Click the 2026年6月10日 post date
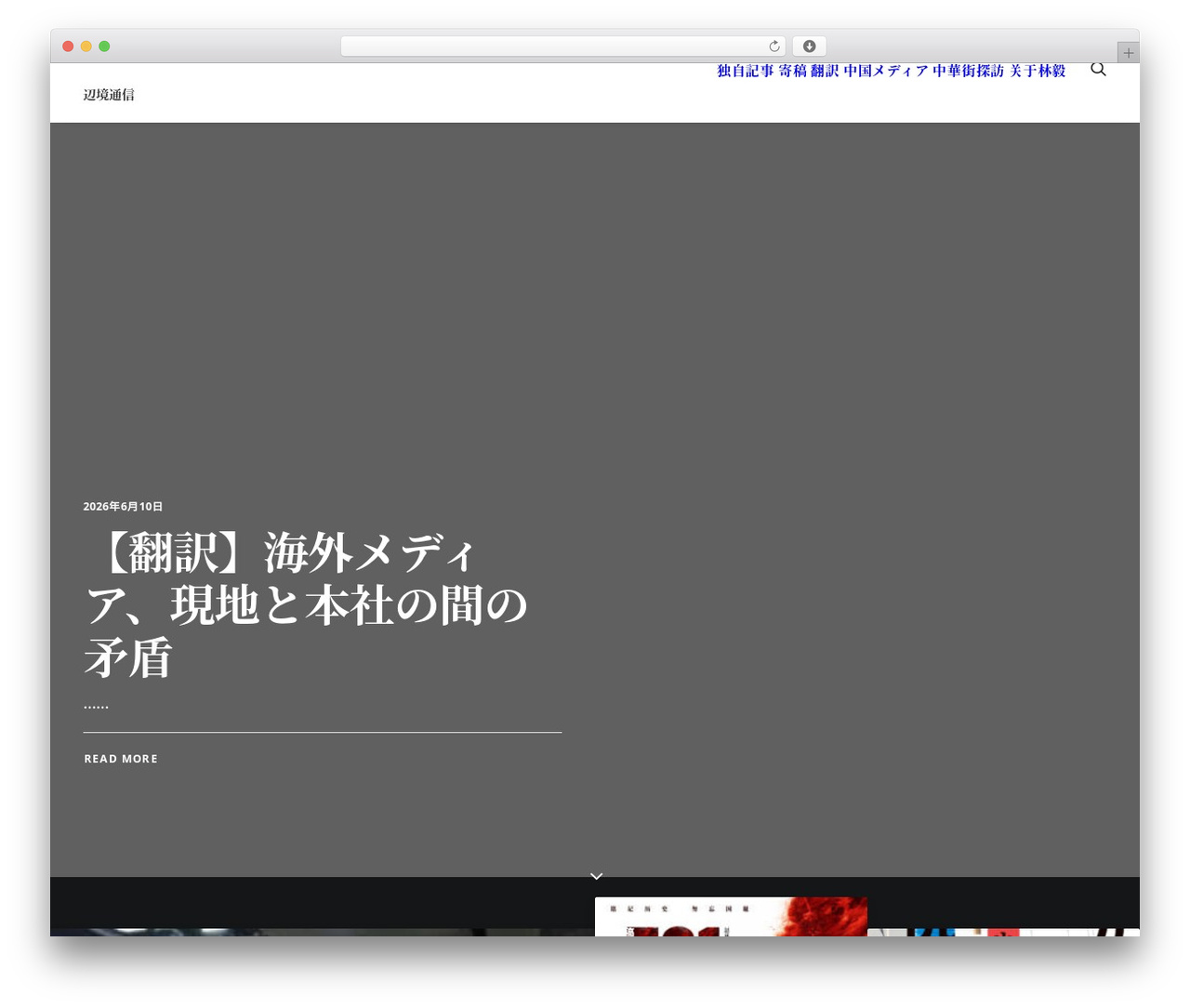Viewport: 1190px width, 1008px height. tap(123, 507)
